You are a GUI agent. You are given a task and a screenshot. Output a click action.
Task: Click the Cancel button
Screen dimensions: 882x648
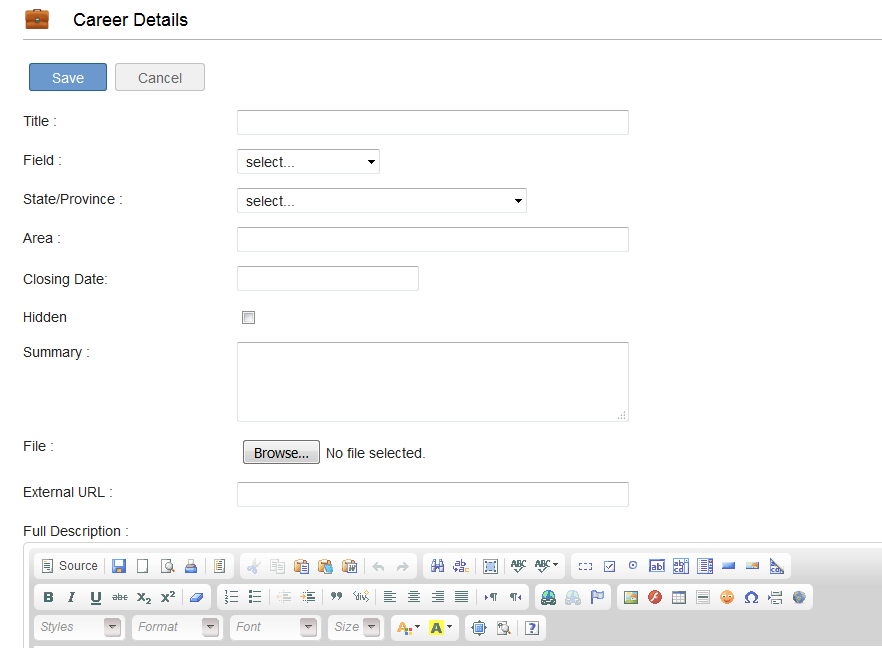[160, 77]
